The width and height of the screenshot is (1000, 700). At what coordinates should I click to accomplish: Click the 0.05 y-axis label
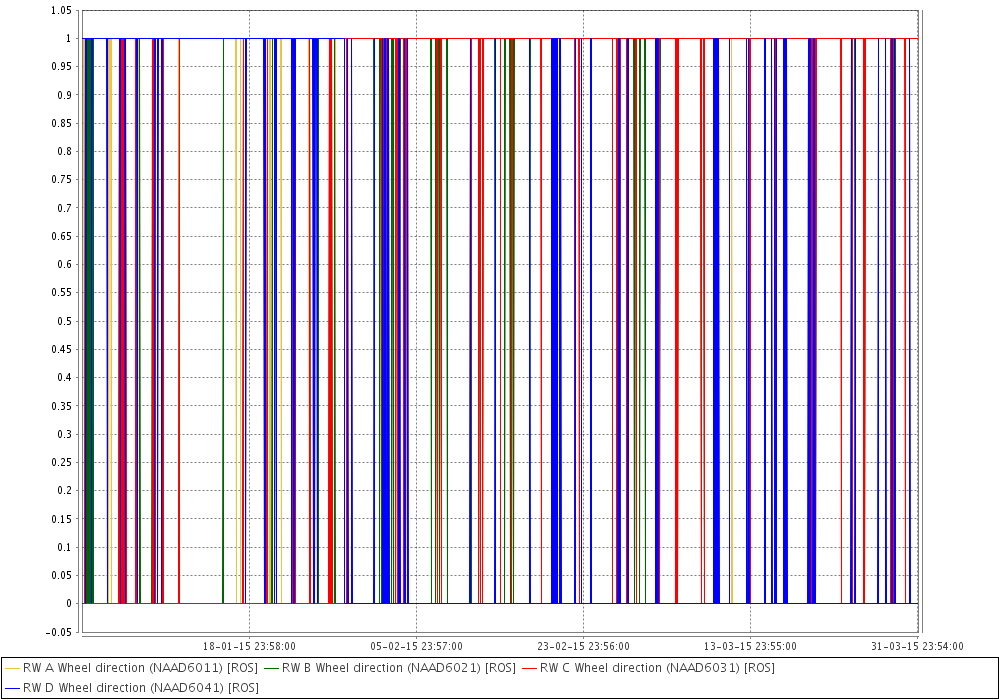61,576
